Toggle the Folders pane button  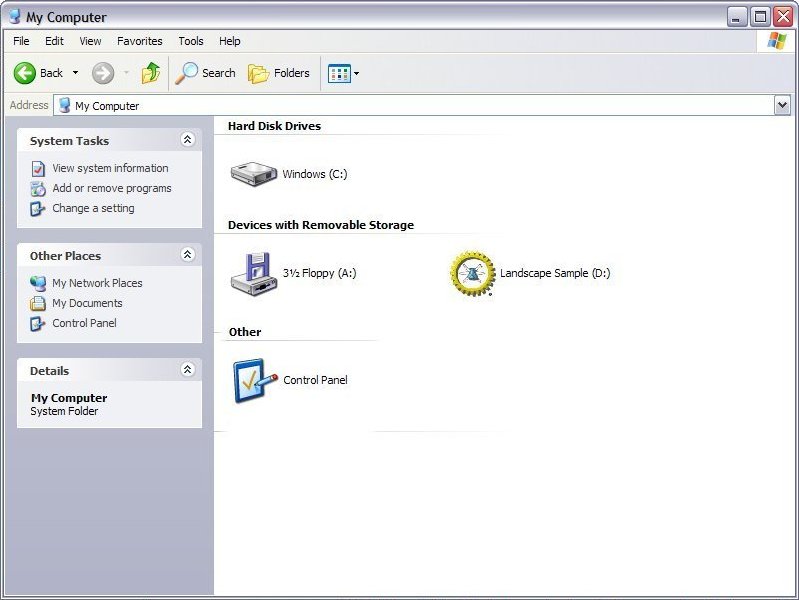279,73
